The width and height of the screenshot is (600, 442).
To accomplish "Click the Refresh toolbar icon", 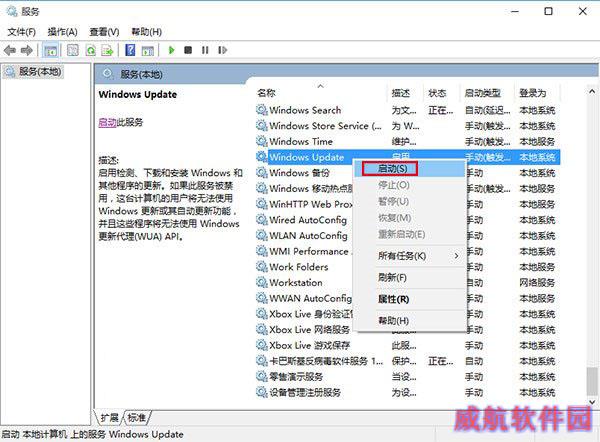I will pyautogui.click(x=91, y=50).
